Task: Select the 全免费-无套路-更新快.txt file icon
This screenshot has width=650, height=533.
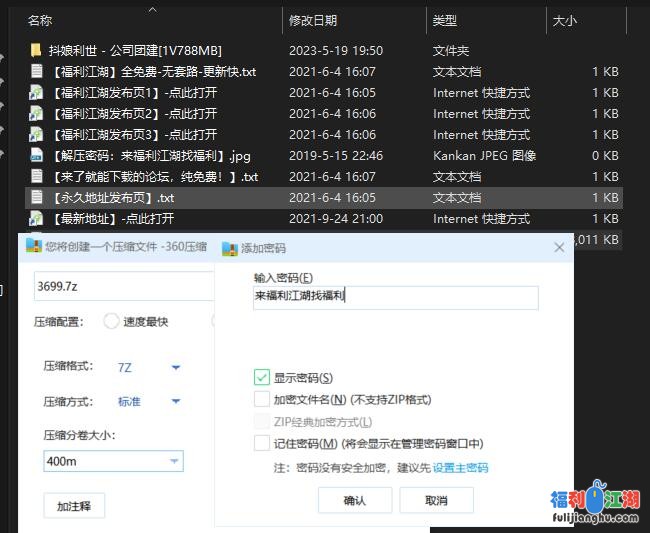Action: (36, 72)
